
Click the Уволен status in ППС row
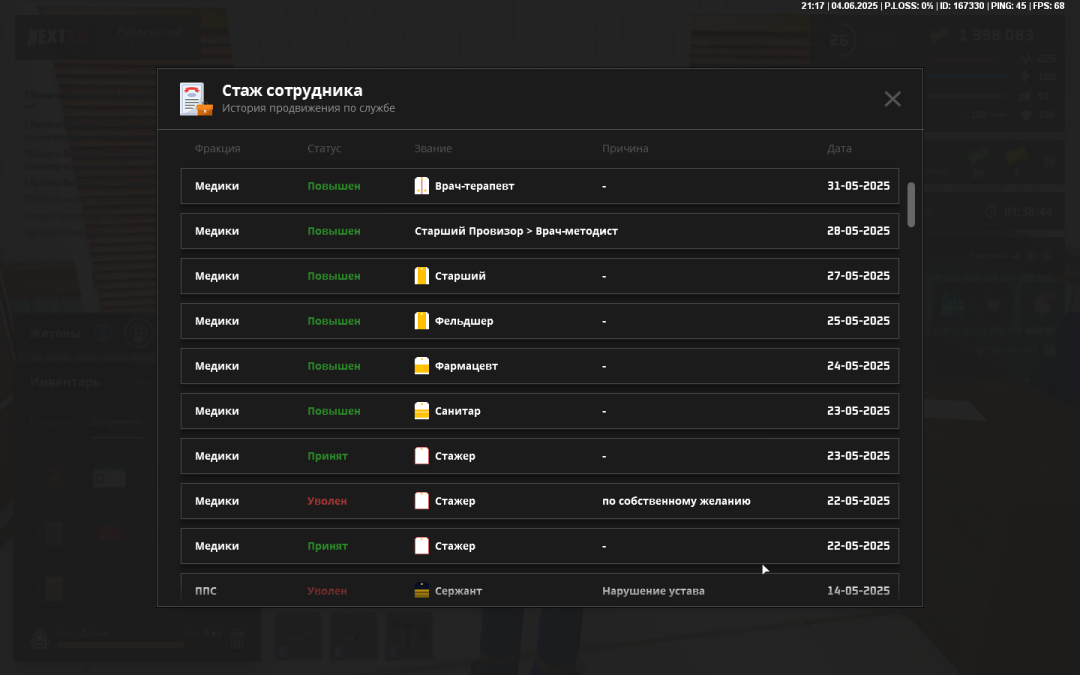(x=327, y=591)
